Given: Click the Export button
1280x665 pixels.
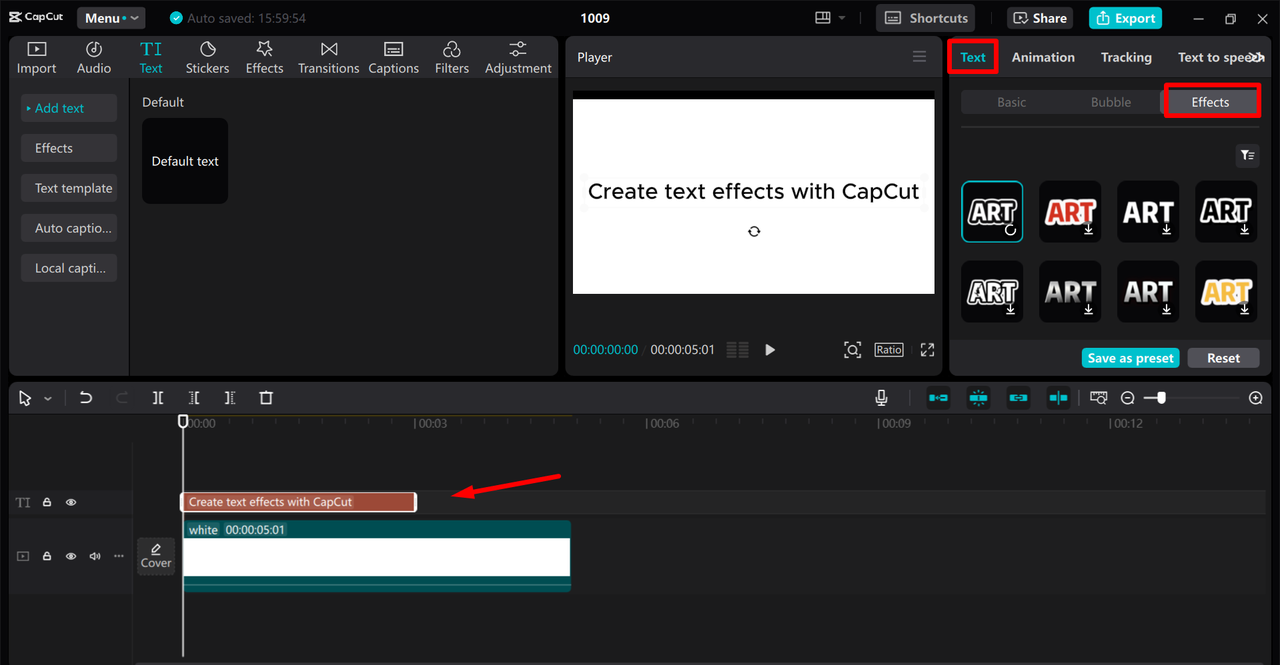Looking at the screenshot, I should pyautogui.click(x=1125, y=18).
